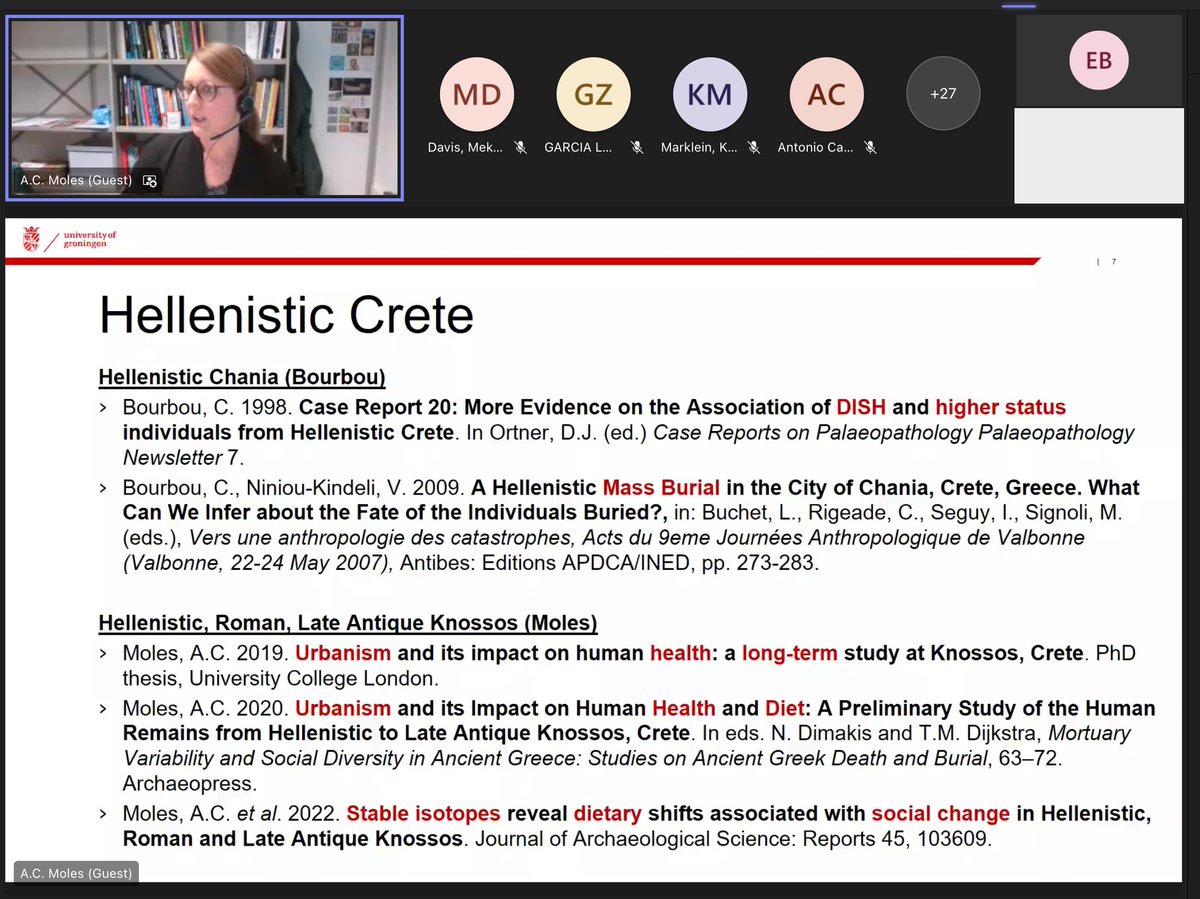The image size is (1200, 899).
Task: Click Urbanism in the Moles 2019 entry
Action: click(343, 653)
